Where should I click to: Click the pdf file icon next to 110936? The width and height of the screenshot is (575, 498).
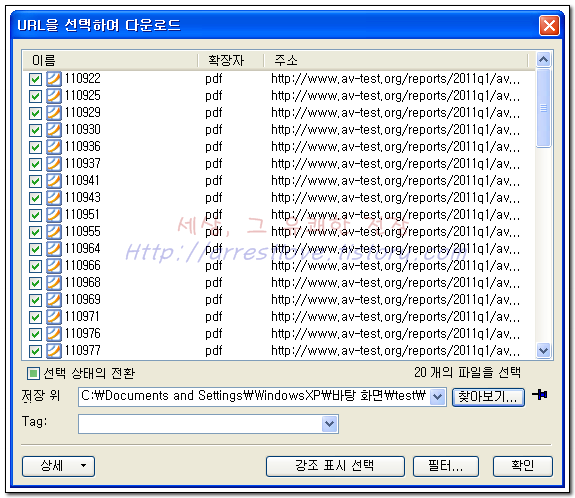(x=54, y=147)
